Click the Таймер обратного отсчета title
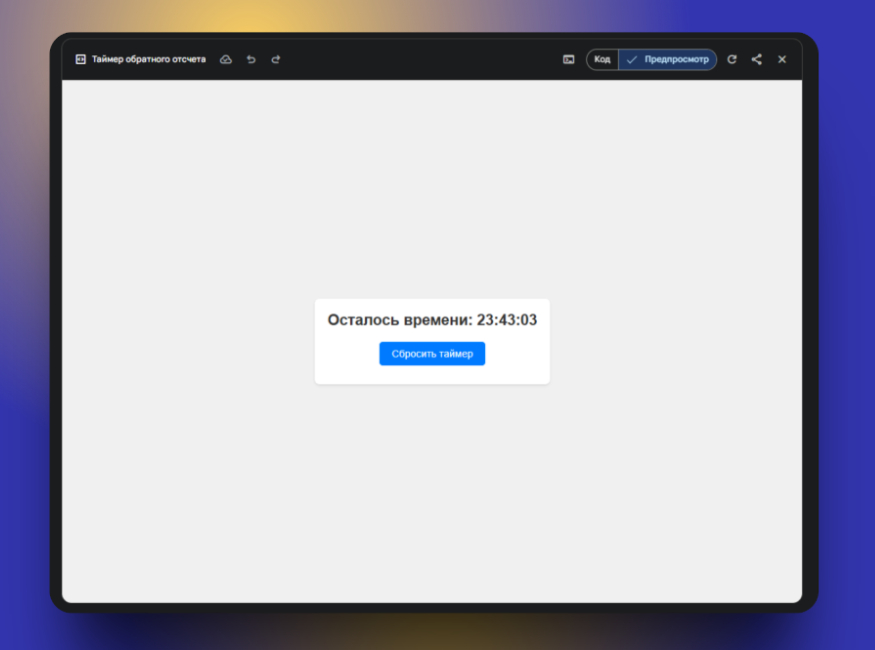This screenshot has height=650, width=875. [148, 59]
